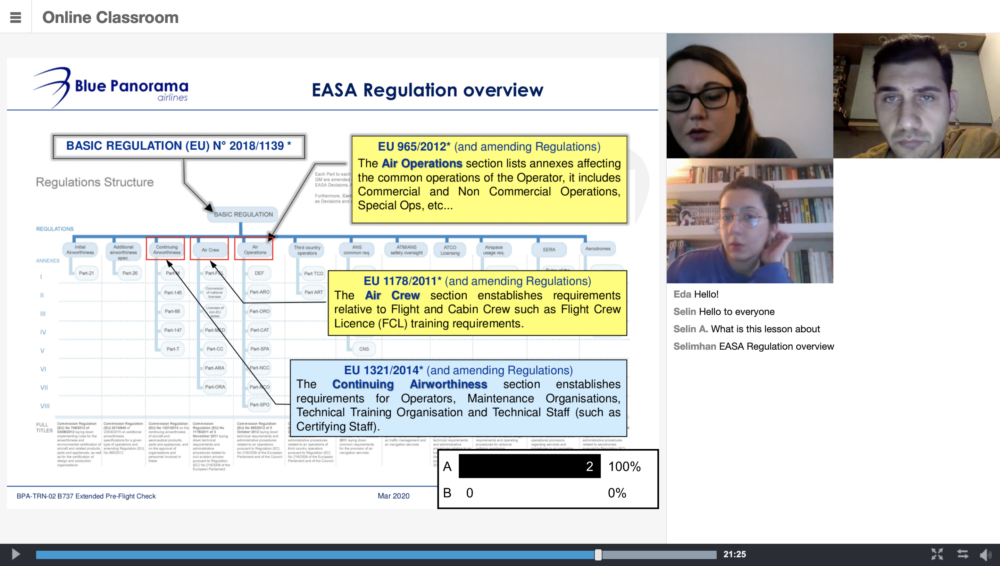This screenshot has height=566, width=1000.
Task: Click the EASA Regulation overview slide
Action: tap(332, 283)
